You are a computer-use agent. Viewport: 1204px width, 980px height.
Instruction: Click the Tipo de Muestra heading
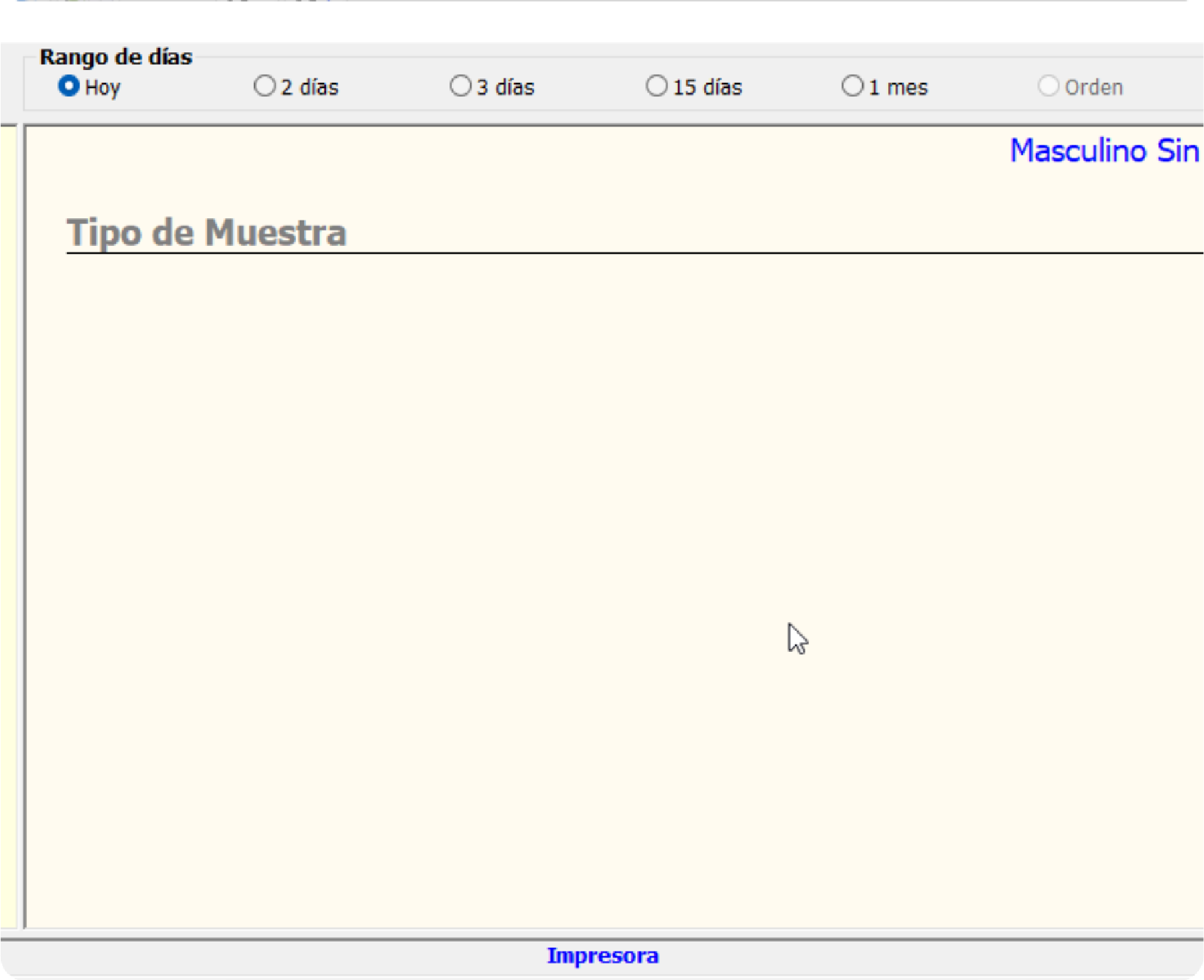207,232
